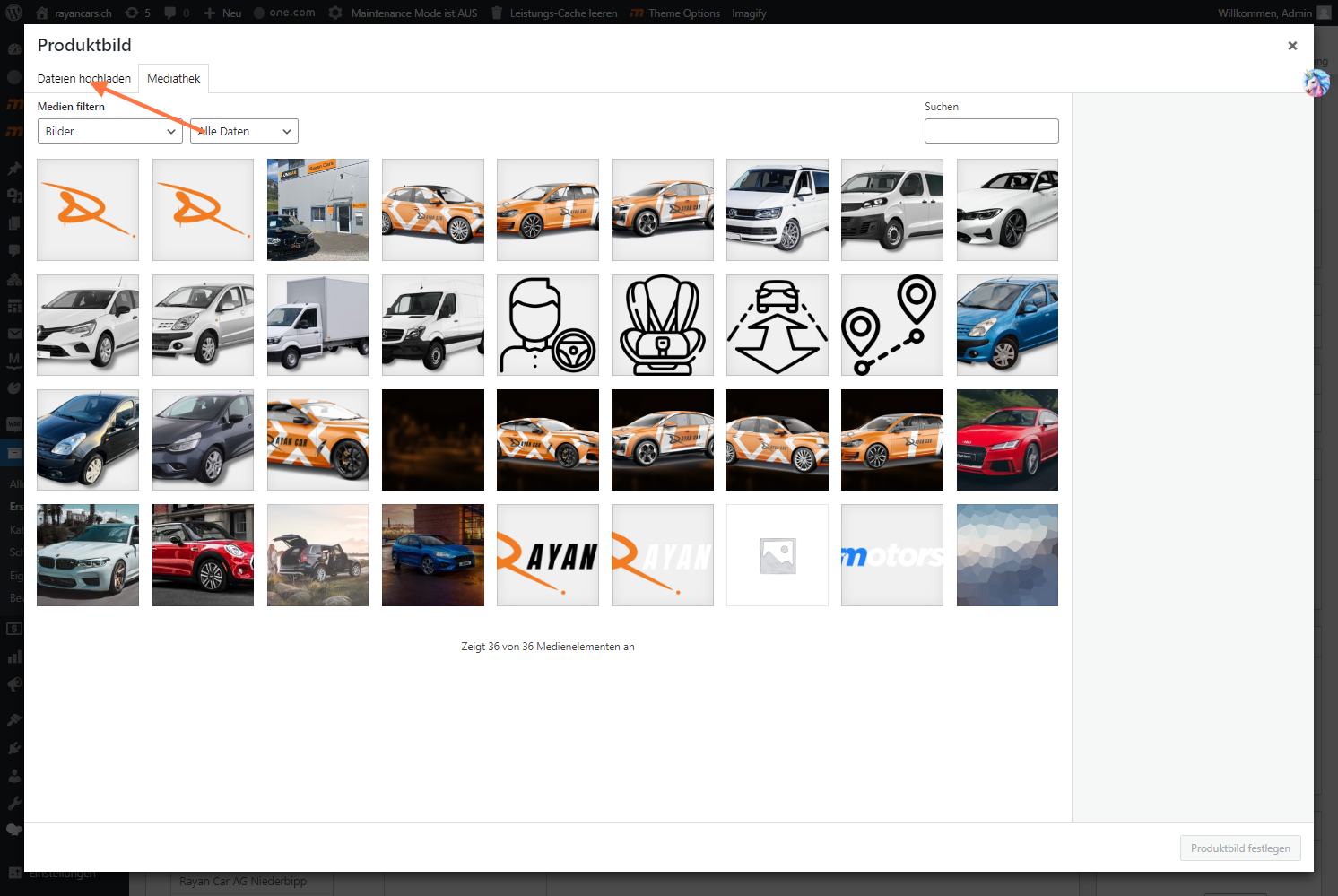
Task: Select the red Audi thumbnail
Action: point(1007,439)
